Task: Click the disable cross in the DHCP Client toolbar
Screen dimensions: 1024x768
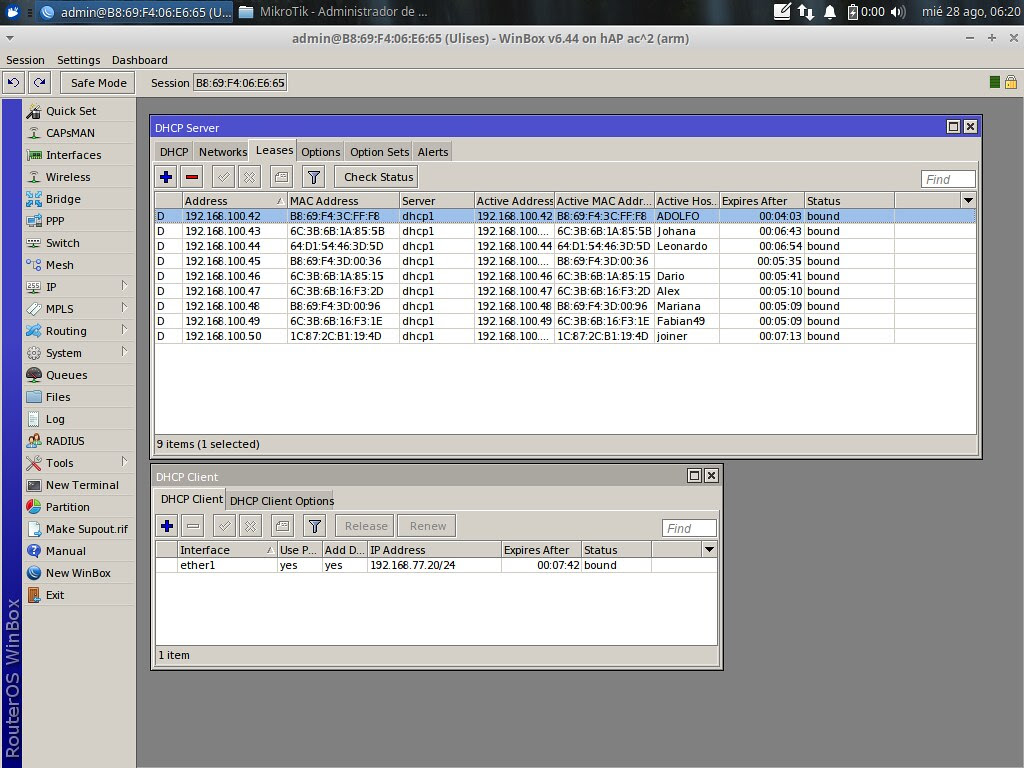Action: tap(250, 526)
